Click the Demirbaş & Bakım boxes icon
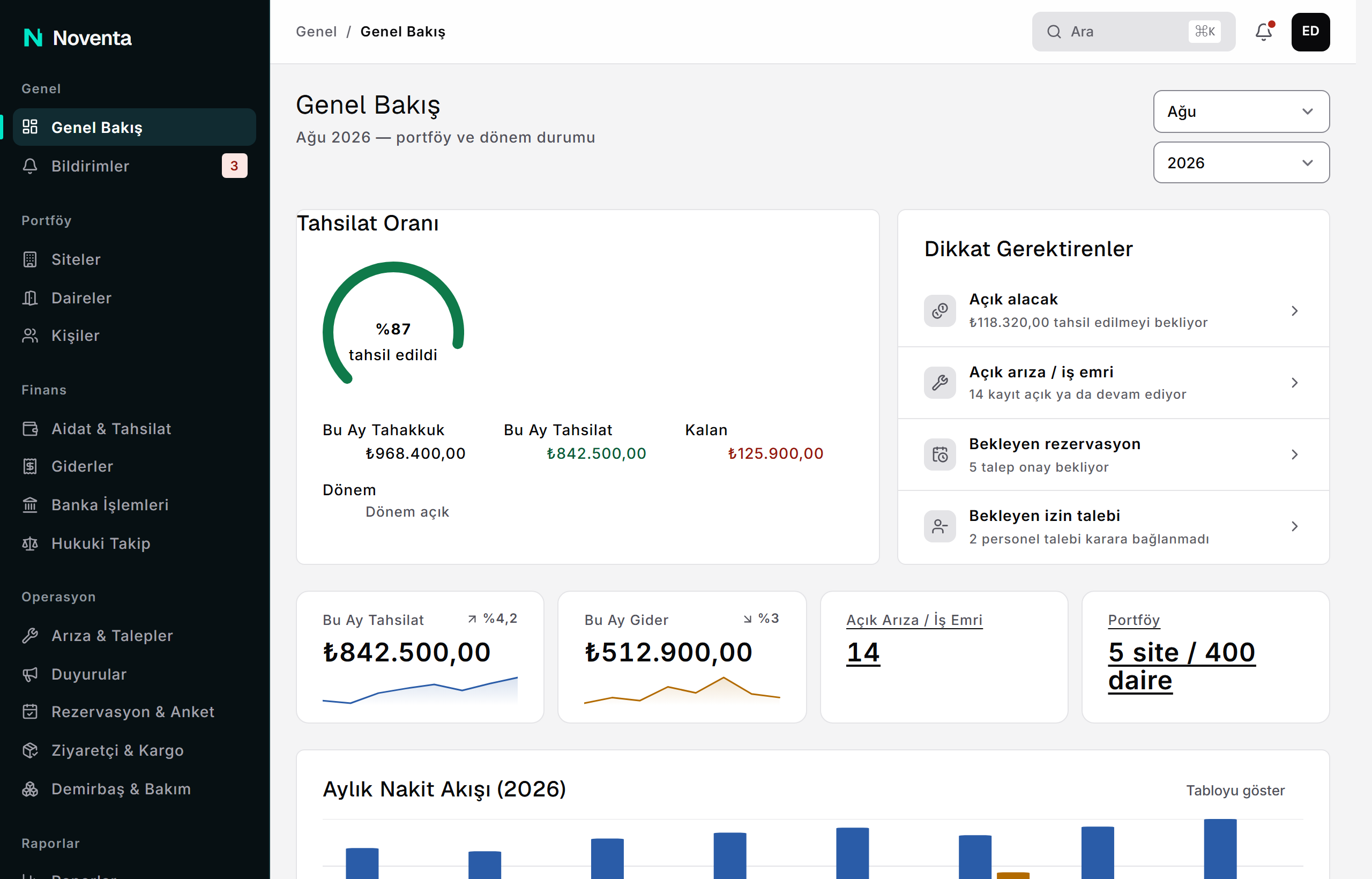 click(x=29, y=789)
